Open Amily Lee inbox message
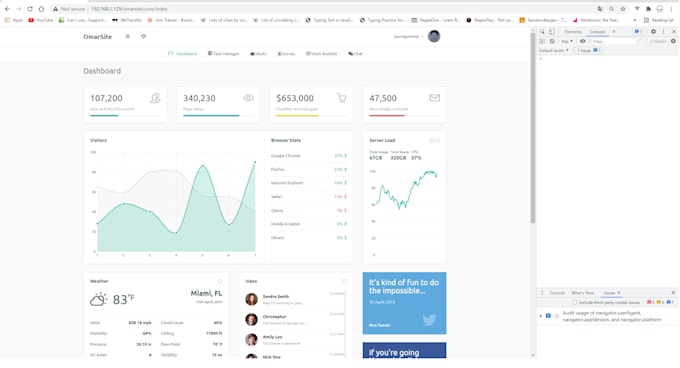This screenshot has width=680, height=368. (x=295, y=339)
